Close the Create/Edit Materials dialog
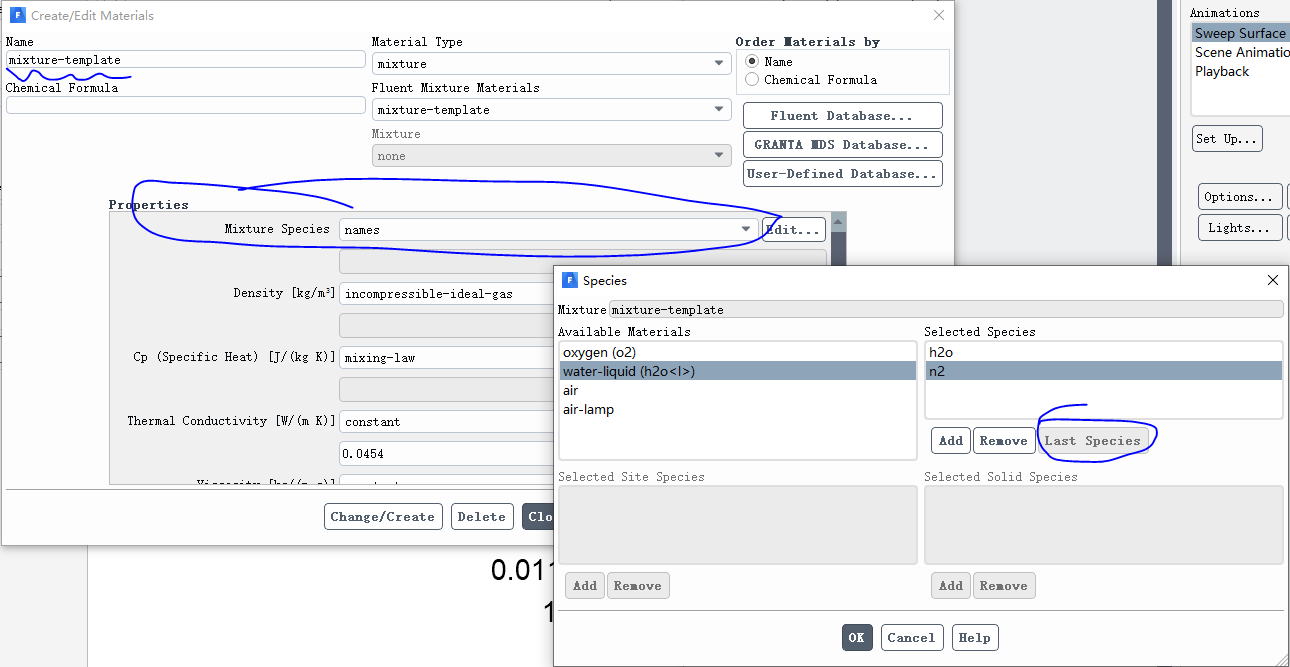 click(938, 15)
